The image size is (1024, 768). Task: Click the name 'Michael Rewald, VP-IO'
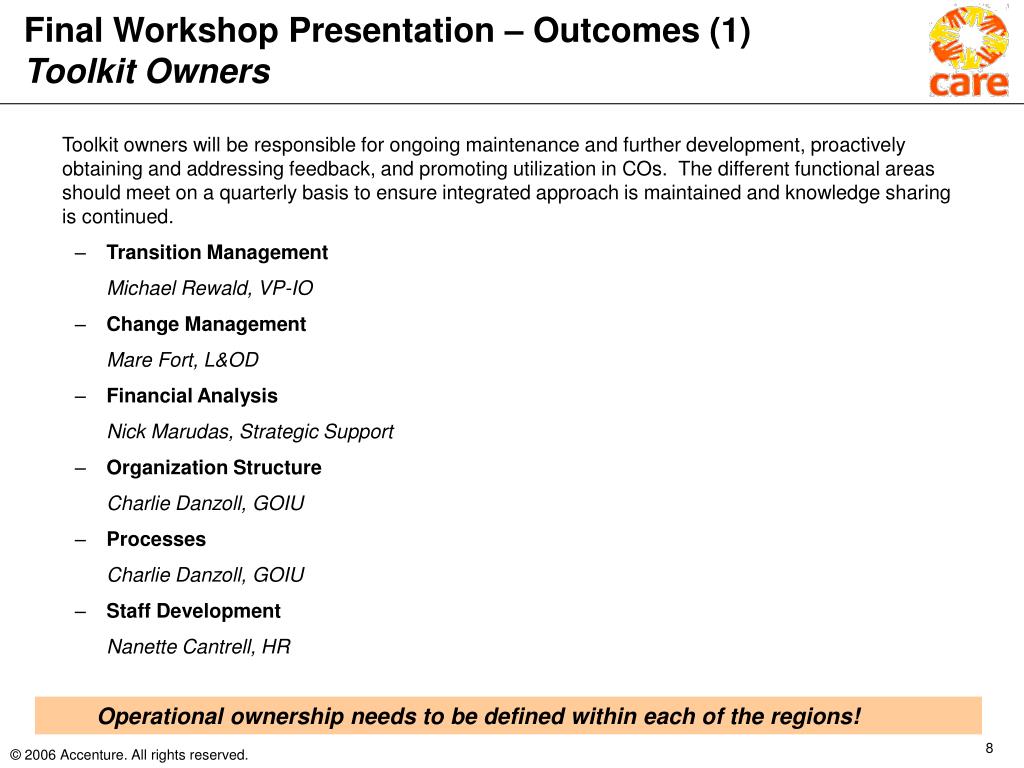coord(210,288)
